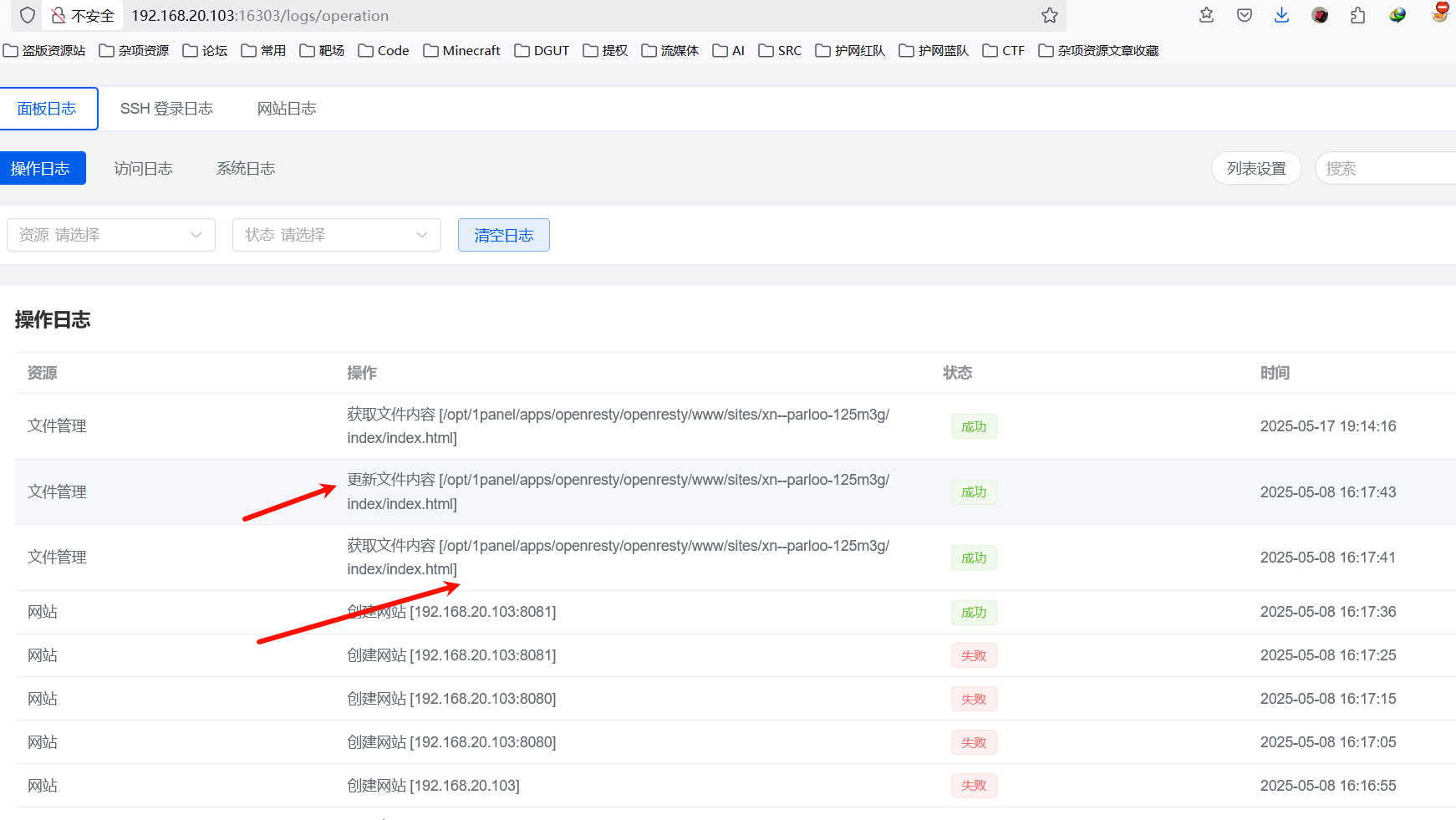Click the extensions puzzle piece icon

tap(1357, 16)
